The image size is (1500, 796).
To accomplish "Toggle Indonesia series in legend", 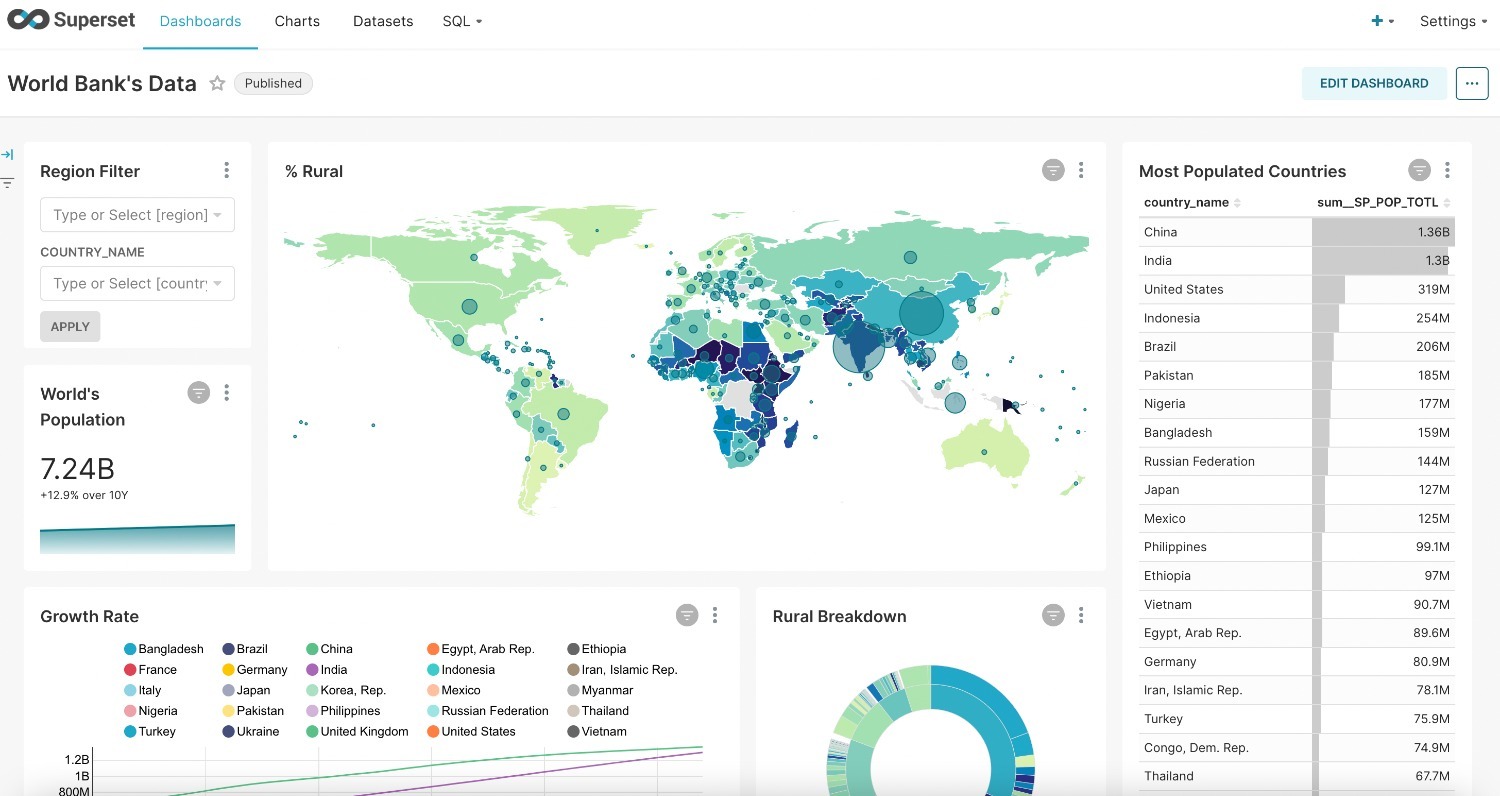I will click(x=461, y=670).
